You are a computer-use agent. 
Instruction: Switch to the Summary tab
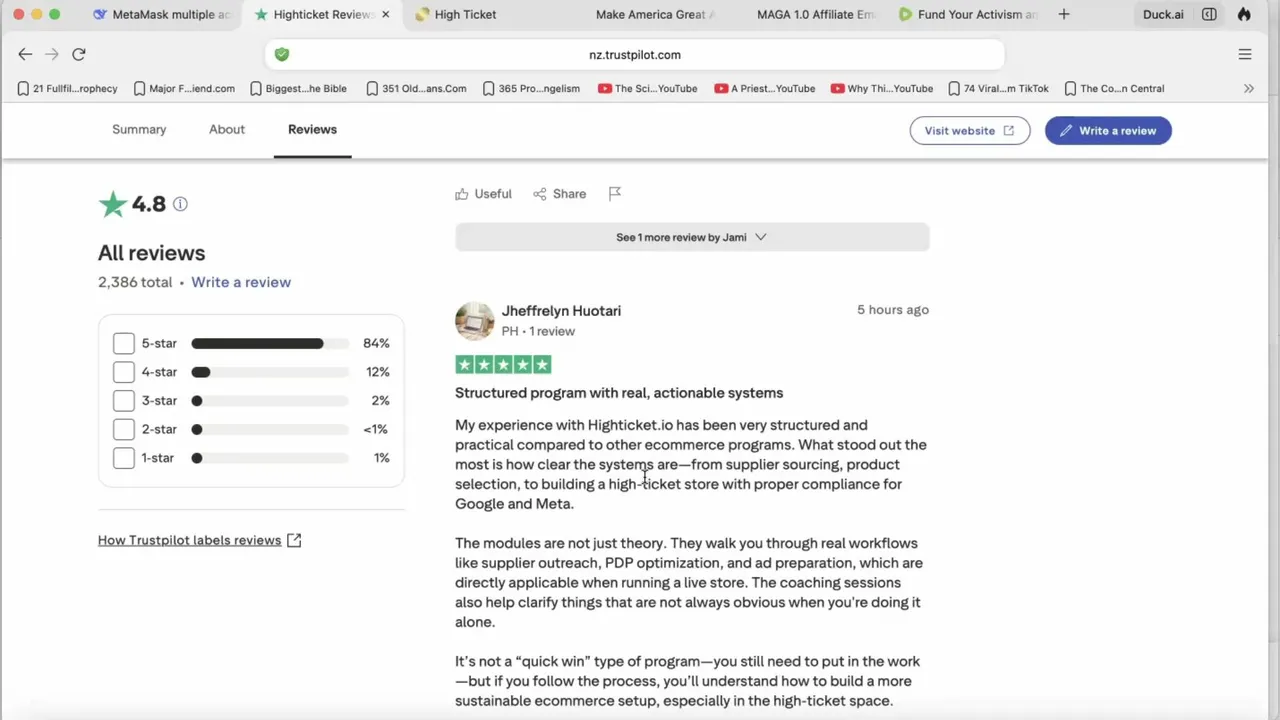139,130
